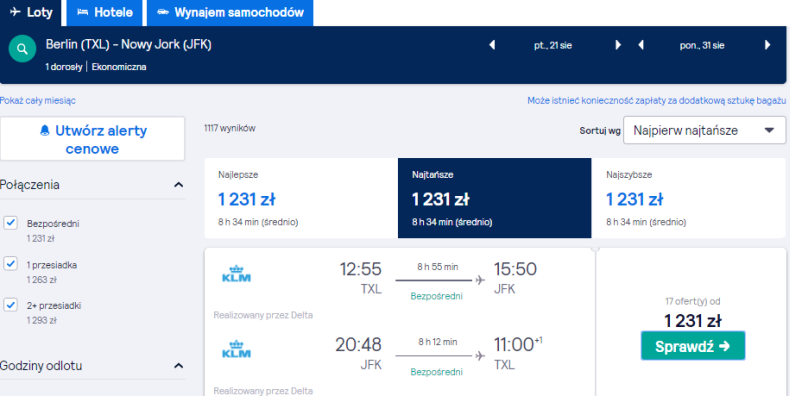Click the bell icon for price alerts
Viewport: 790px width, 396px height.
point(45,131)
